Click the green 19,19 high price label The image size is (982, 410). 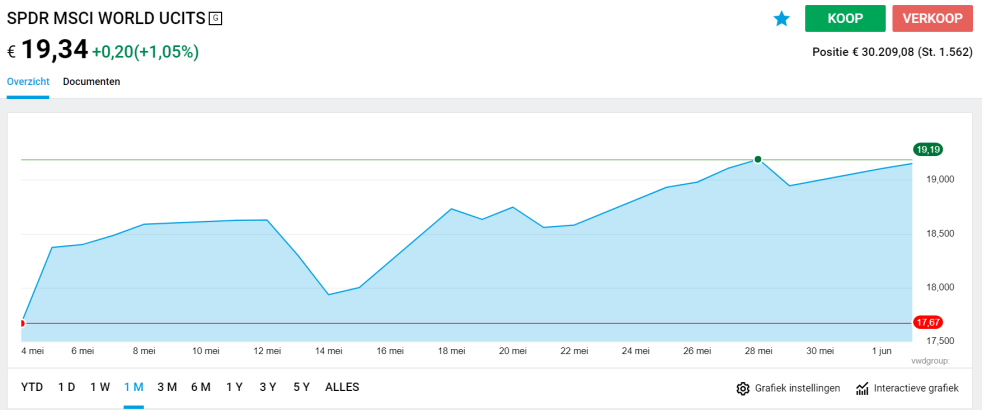[x=928, y=149]
